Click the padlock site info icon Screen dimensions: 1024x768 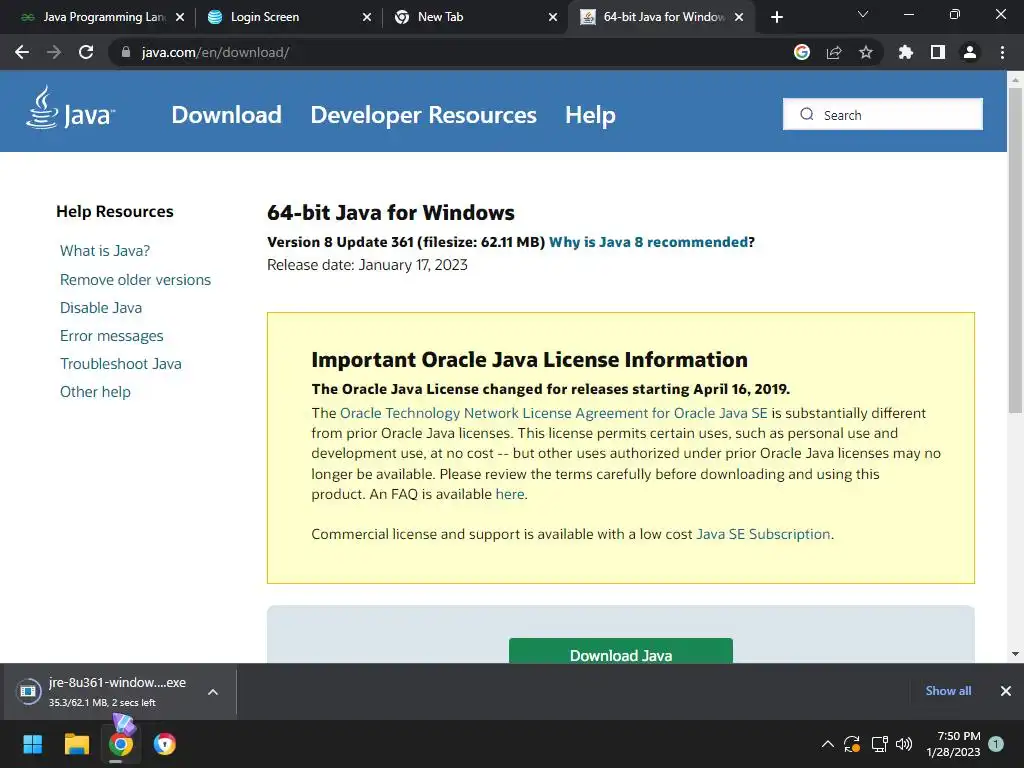pyautogui.click(x=125, y=52)
